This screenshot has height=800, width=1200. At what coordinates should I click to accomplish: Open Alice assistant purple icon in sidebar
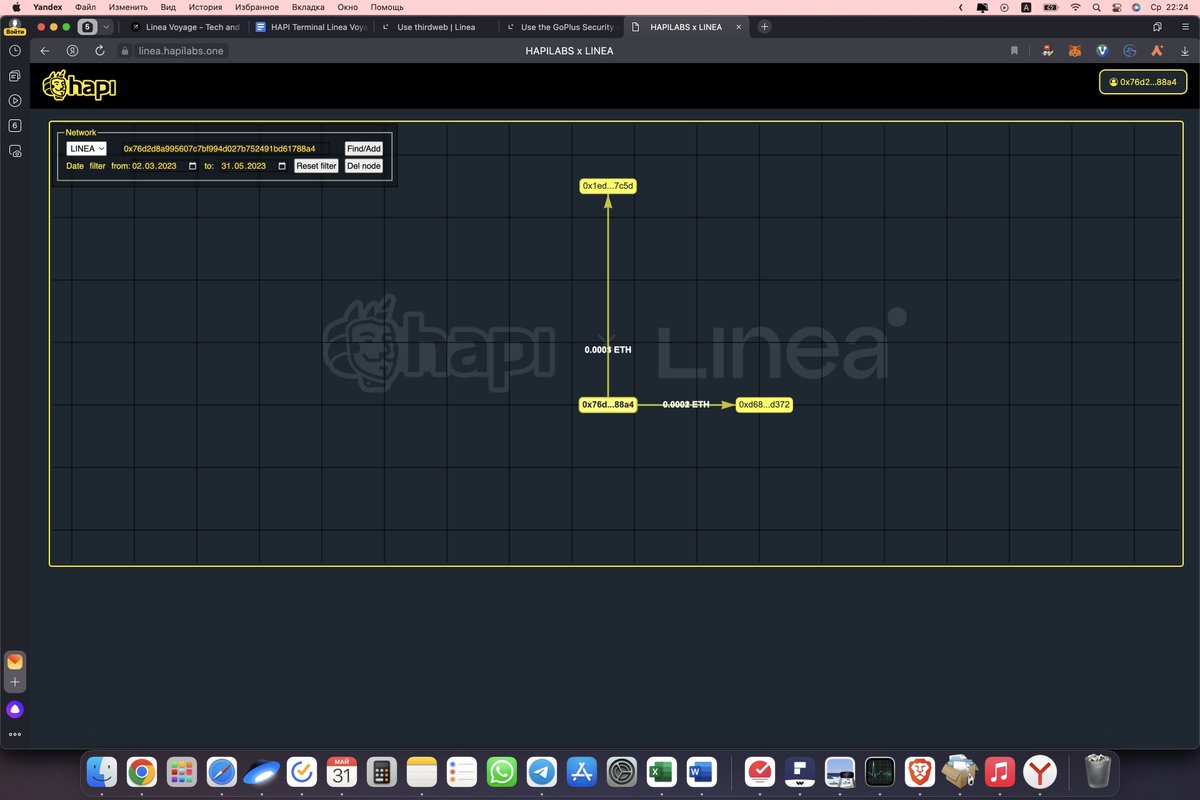point(15,709)
